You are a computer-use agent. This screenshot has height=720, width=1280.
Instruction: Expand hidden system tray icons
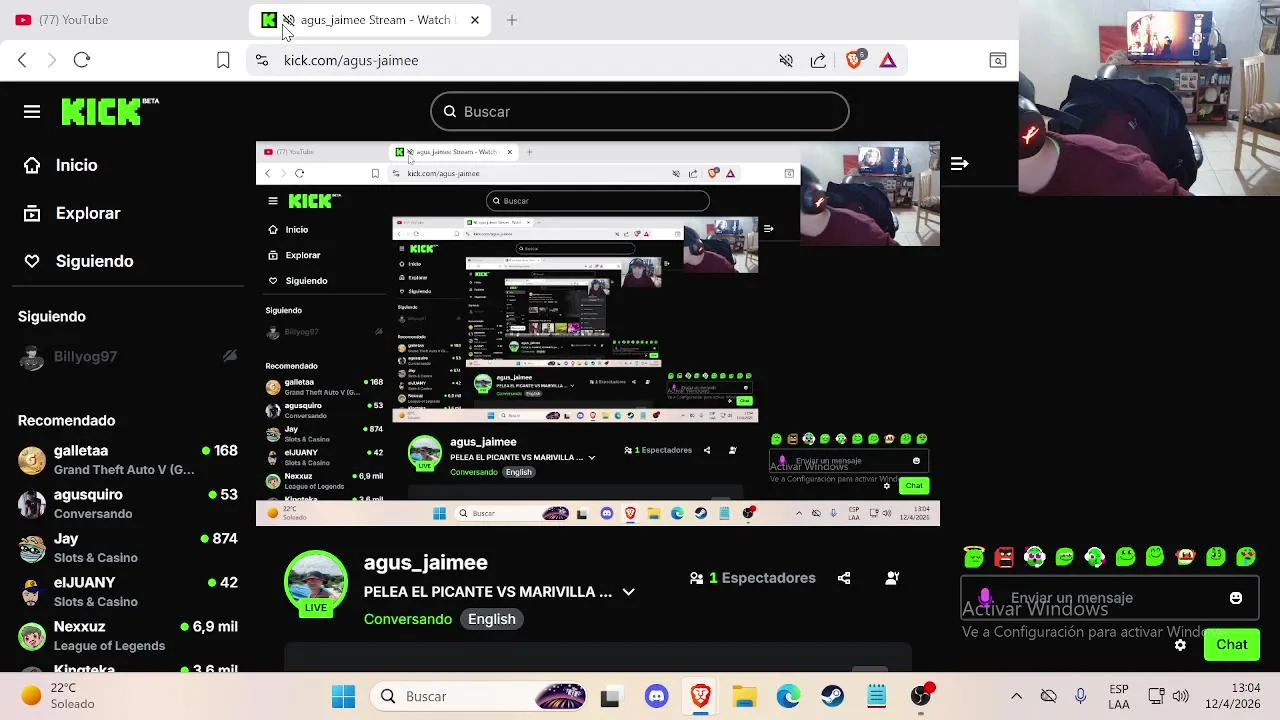(x=1017, y=696)
